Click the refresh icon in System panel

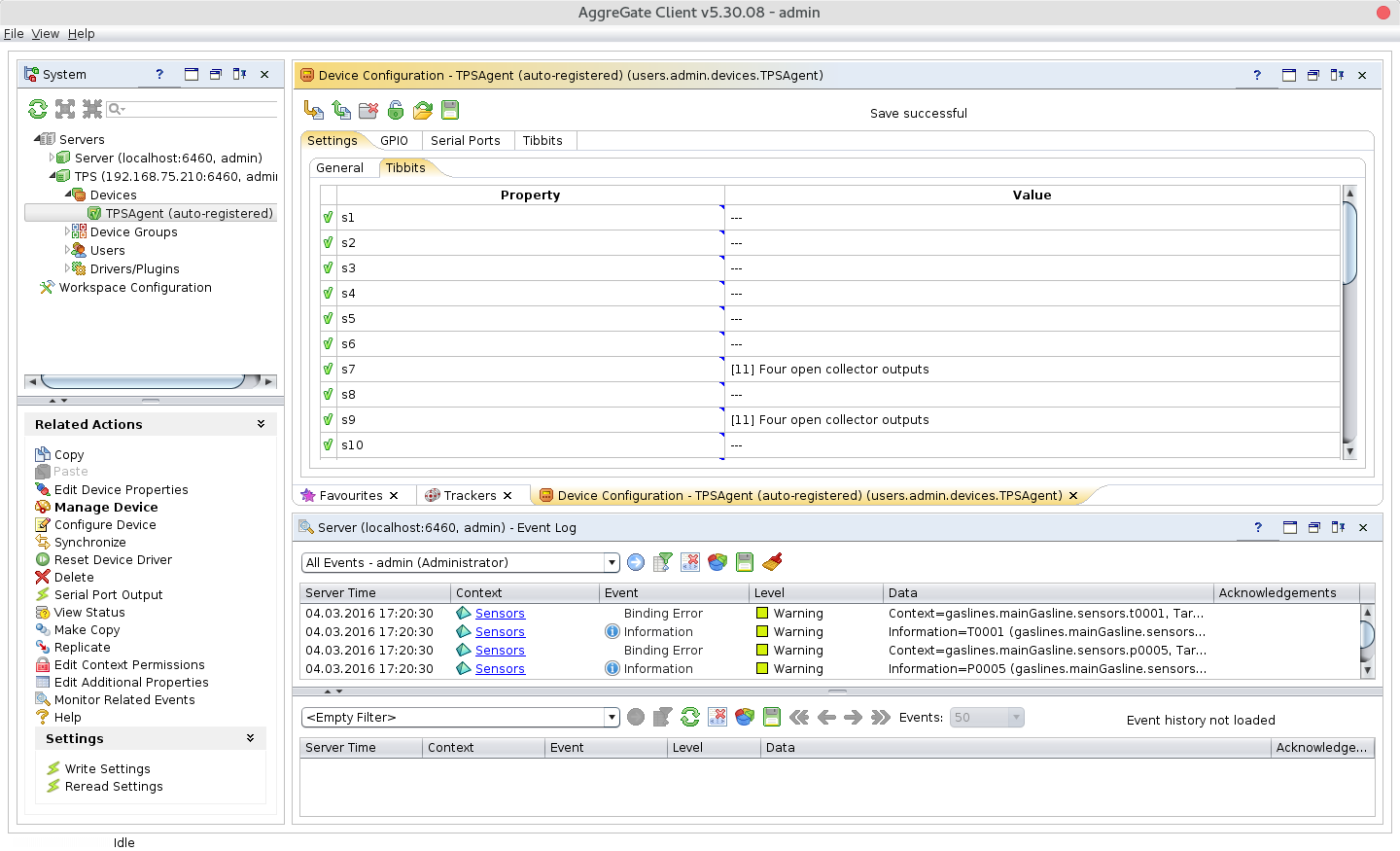tap(38, 109)
